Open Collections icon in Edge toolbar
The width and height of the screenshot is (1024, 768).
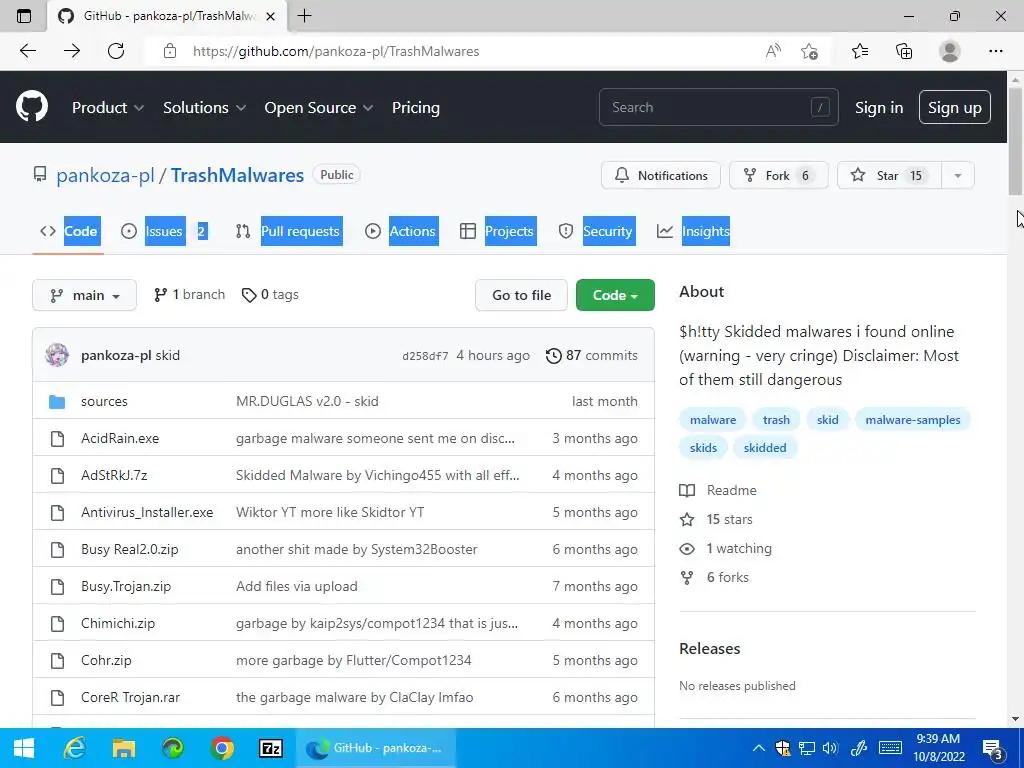(x=904, y=51)
